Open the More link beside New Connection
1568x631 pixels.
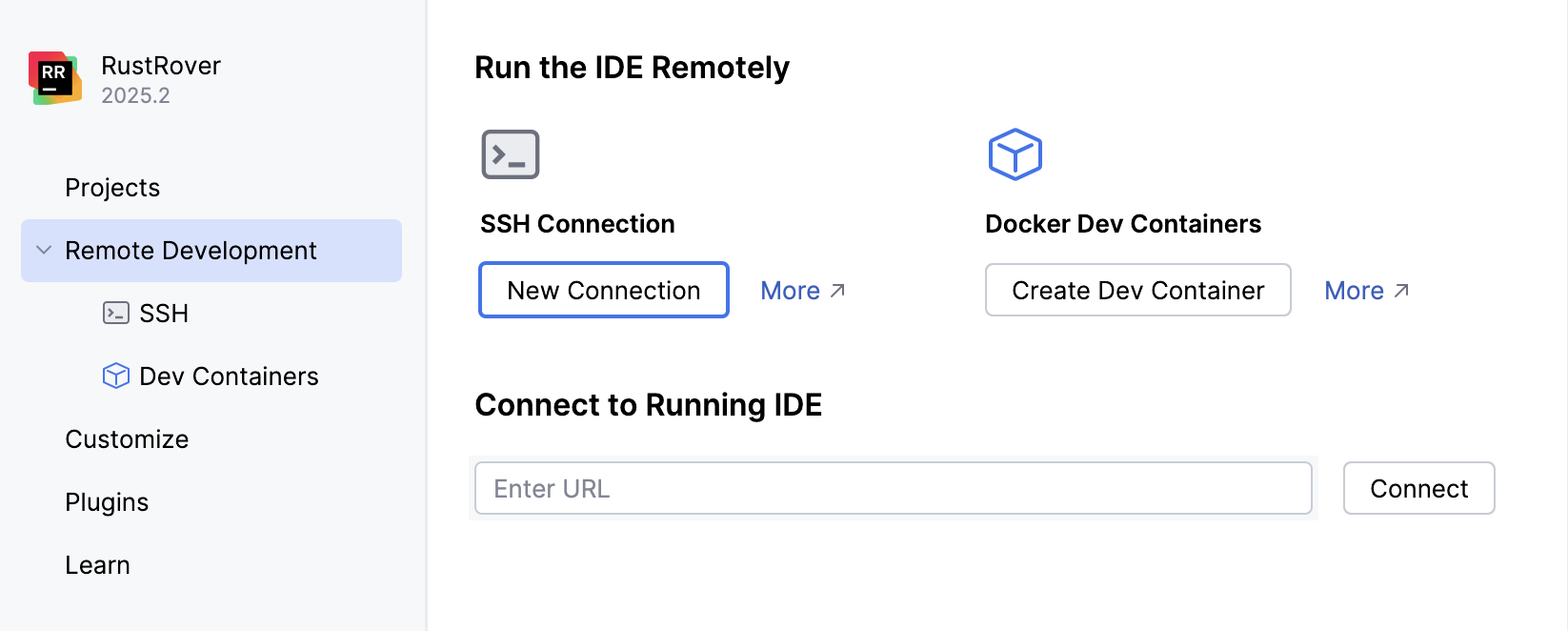pyautogui.click(x=790, y=291)
